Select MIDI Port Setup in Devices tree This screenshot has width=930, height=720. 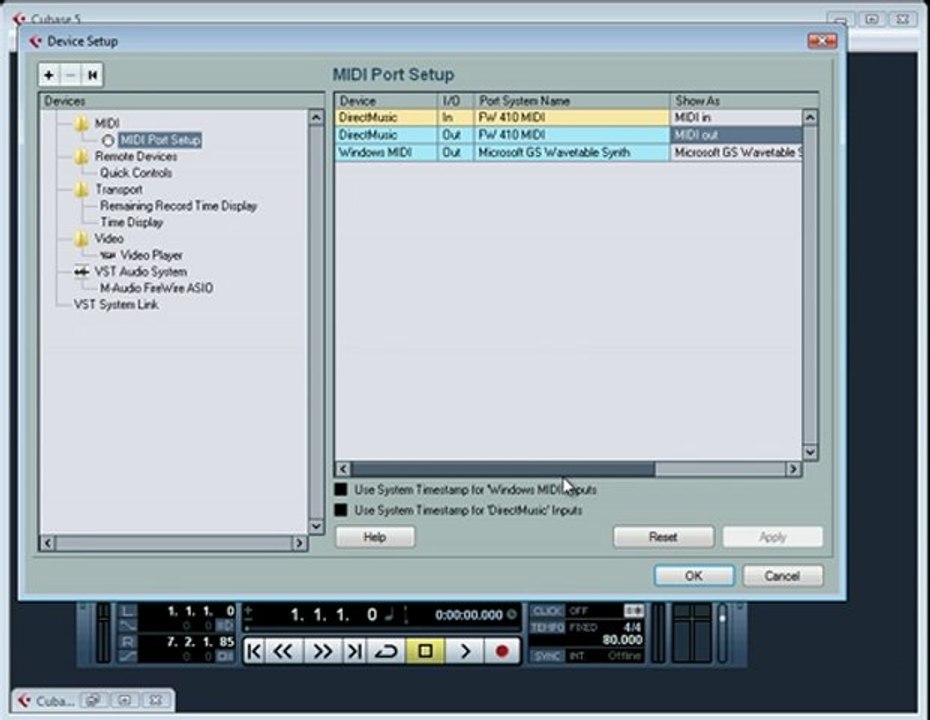click(x=160, y=140)
